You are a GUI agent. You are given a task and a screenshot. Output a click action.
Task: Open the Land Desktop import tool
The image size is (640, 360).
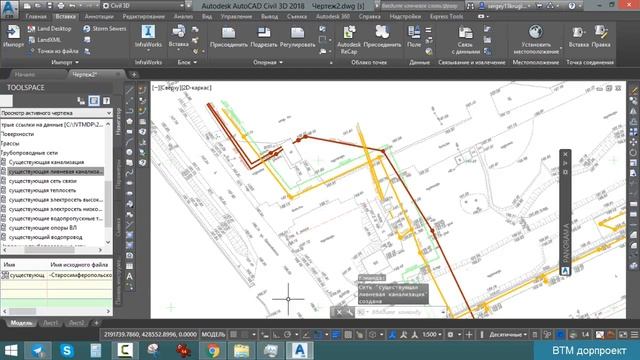49,29
